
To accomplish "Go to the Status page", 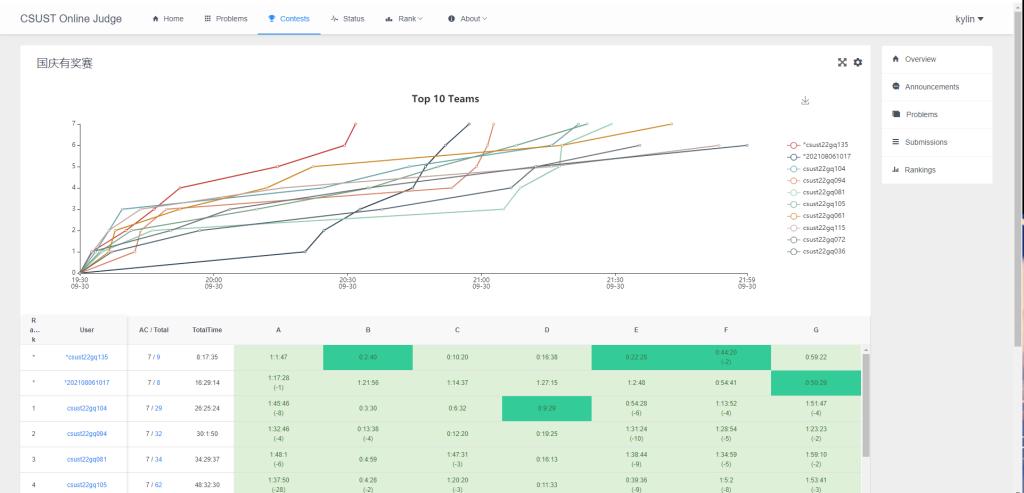I will click(x=347, y=19).
